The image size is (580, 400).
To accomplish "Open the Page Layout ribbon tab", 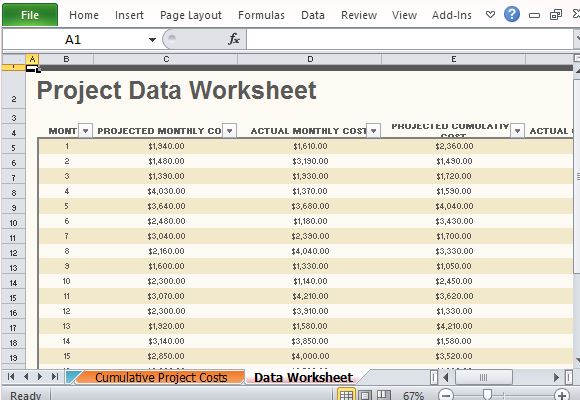I will click(191, 15).
